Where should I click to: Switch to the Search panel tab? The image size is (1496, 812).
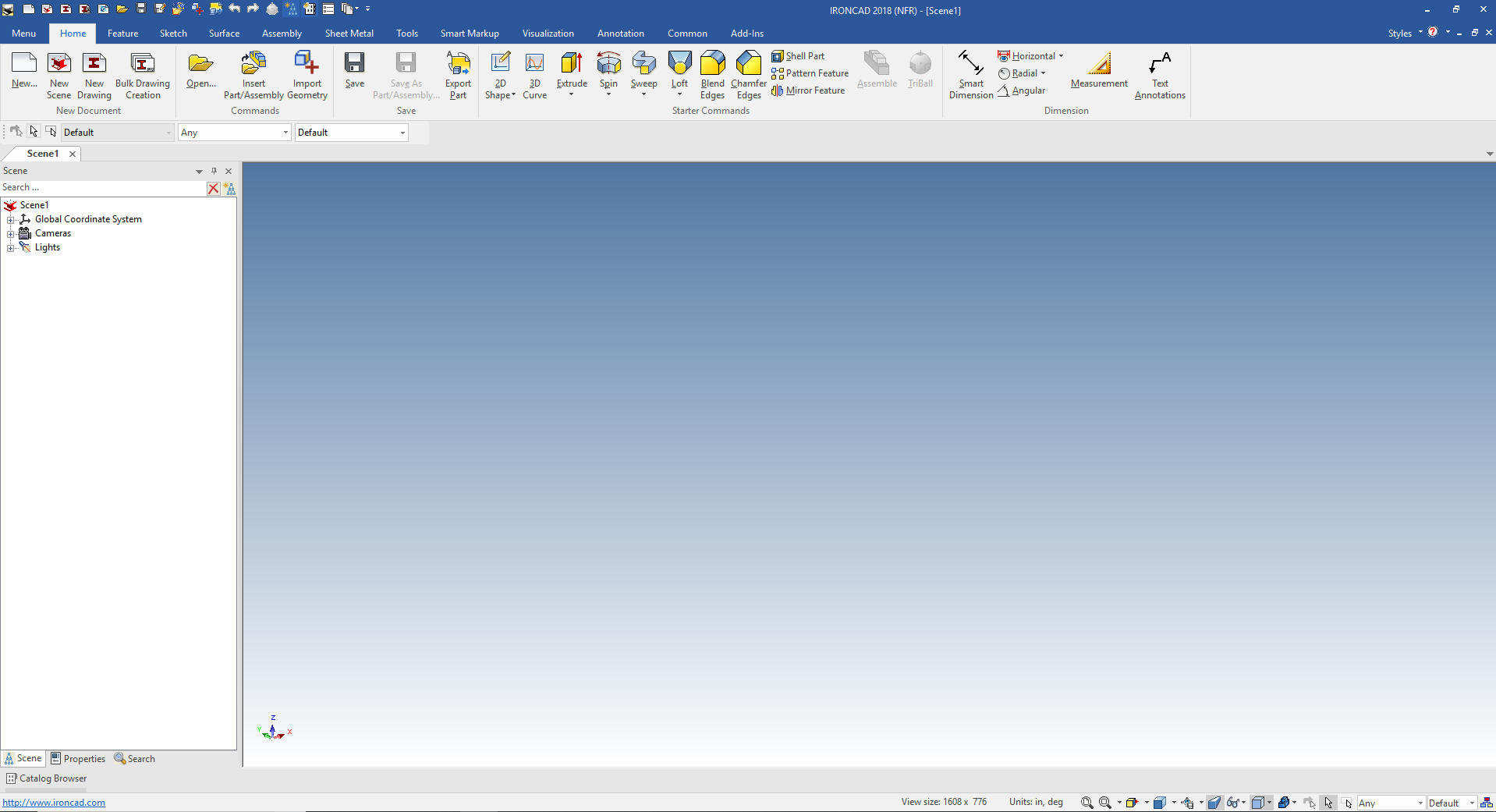point(135,758)
